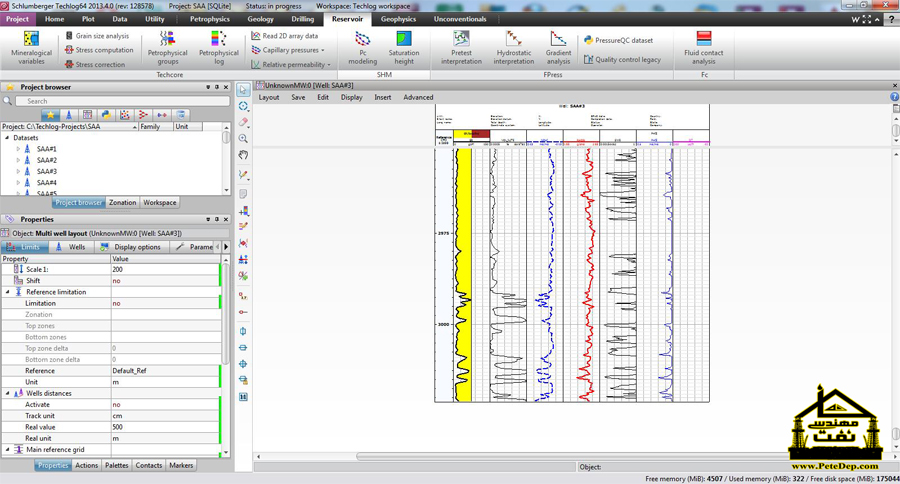
Task: Select the pencil drawing tool
Action: tap(243, 174)
